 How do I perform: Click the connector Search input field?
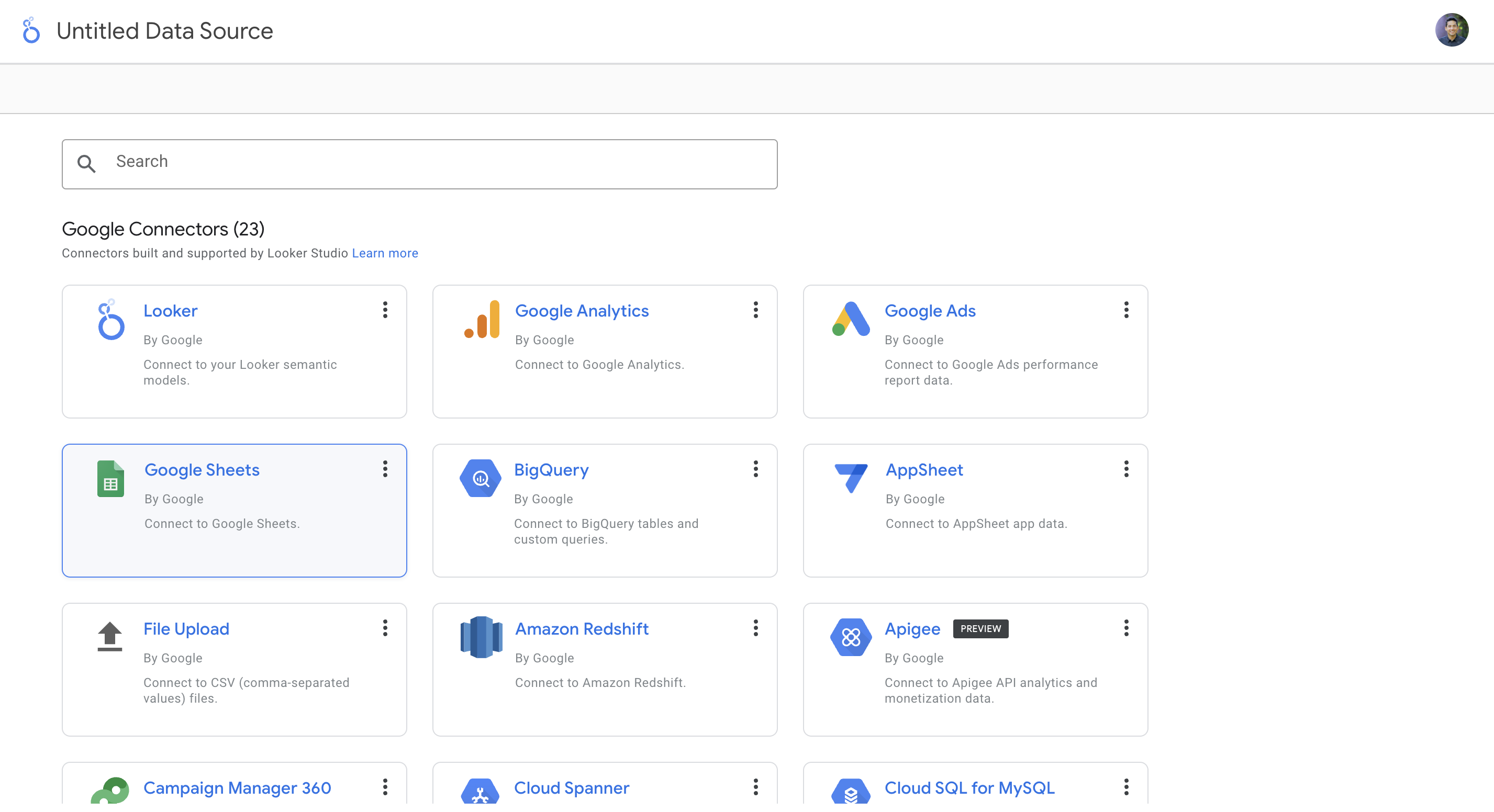(419, 163)
